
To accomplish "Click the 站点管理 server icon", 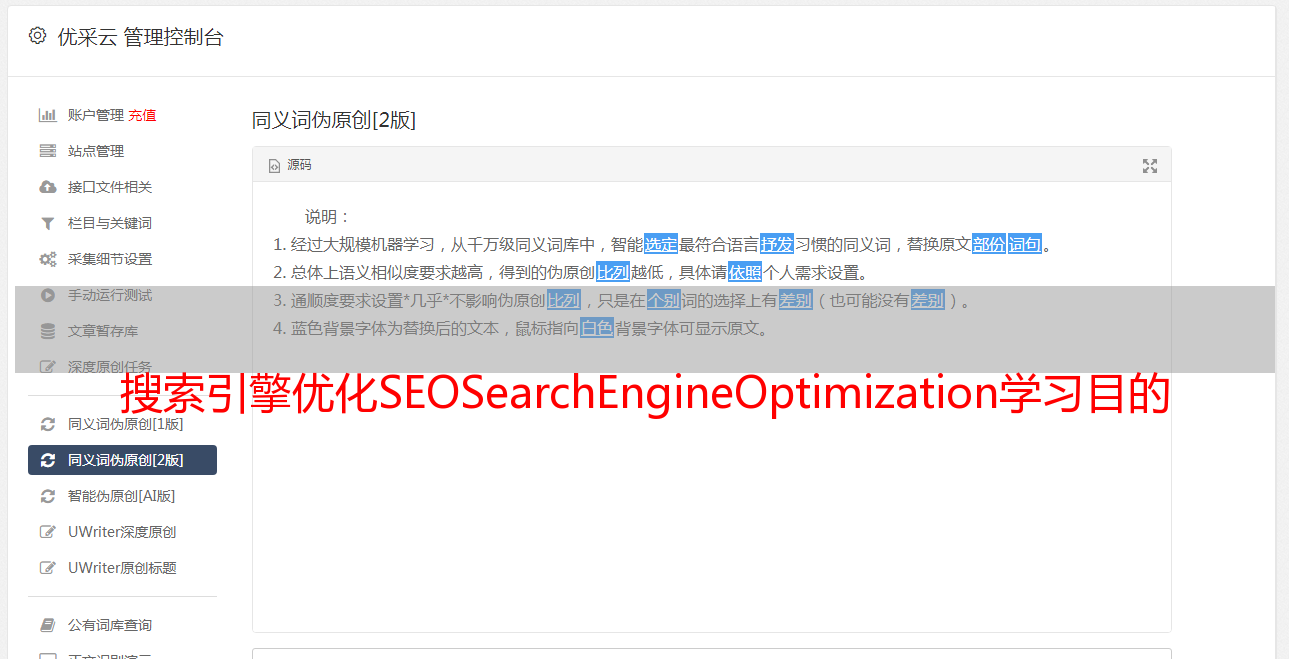I will (x=47, y=151).
